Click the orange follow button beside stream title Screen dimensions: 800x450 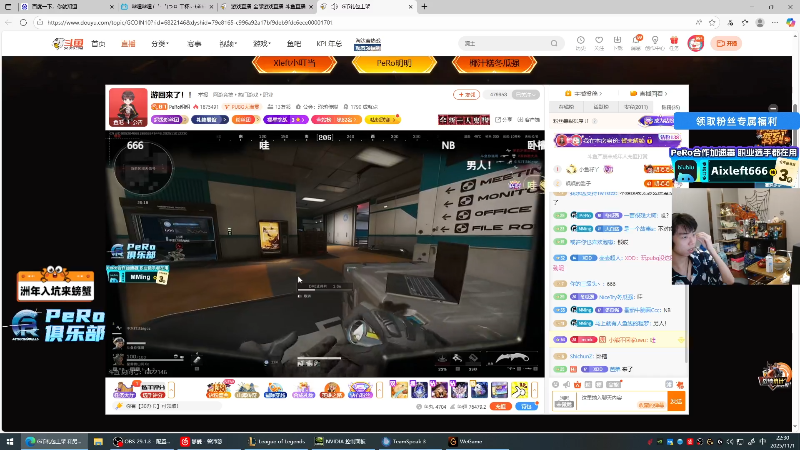(466, 94)
